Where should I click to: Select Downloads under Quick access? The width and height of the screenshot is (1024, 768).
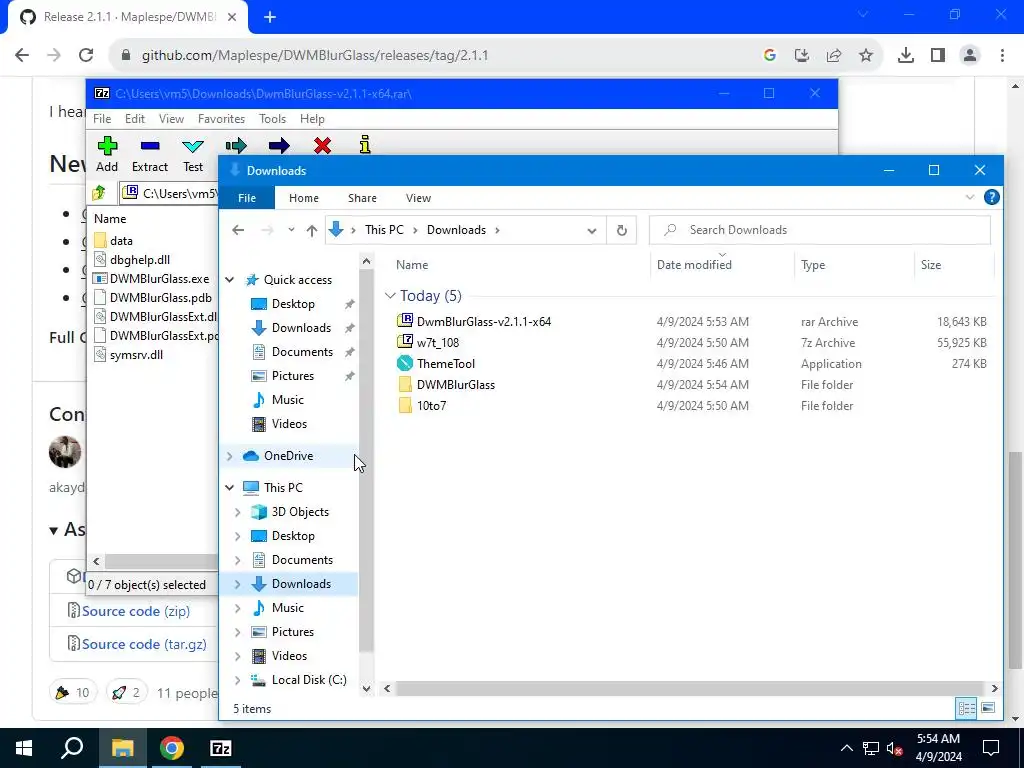pos(301,328)
